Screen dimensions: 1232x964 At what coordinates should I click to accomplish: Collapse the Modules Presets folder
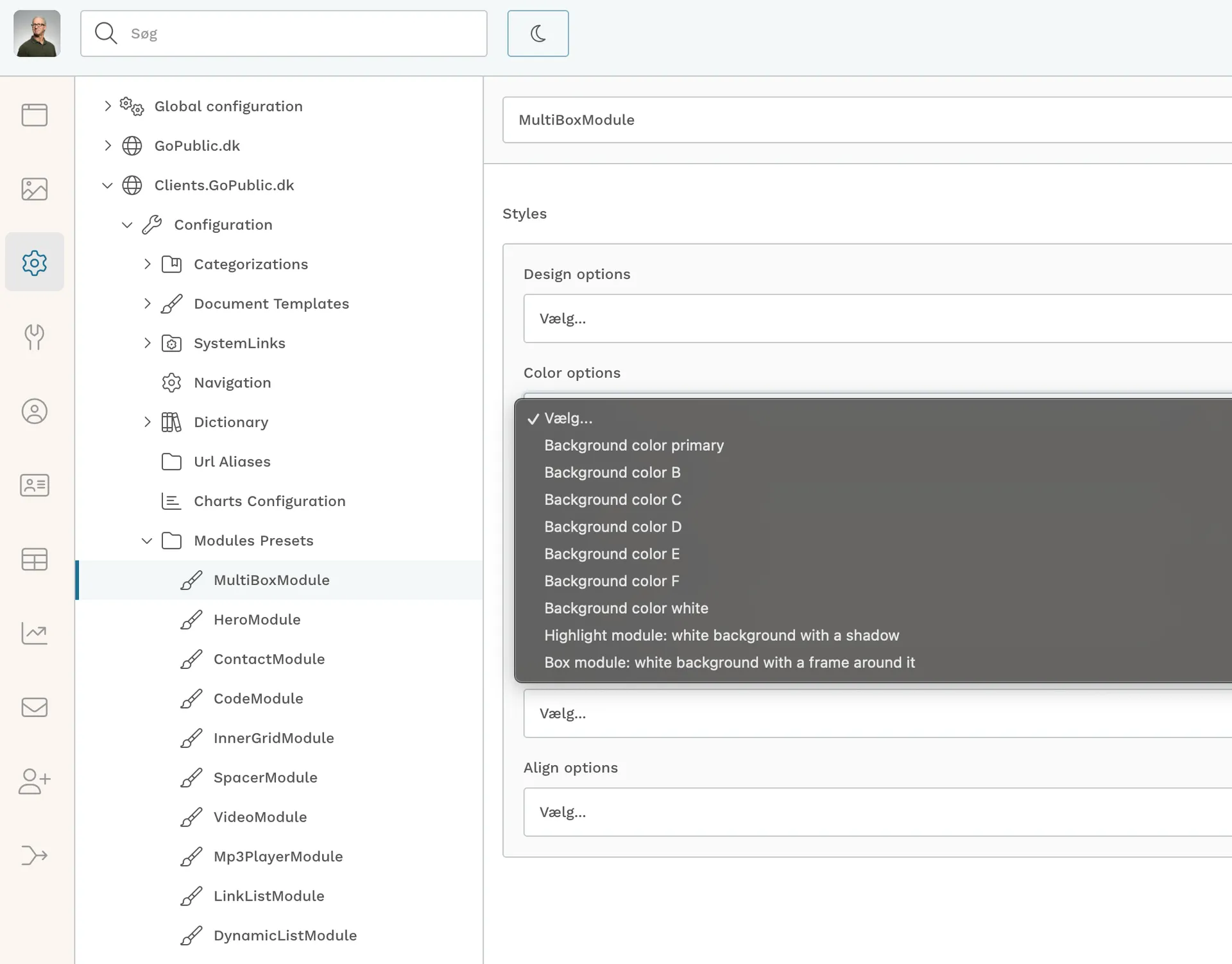(x=147, y=541)
